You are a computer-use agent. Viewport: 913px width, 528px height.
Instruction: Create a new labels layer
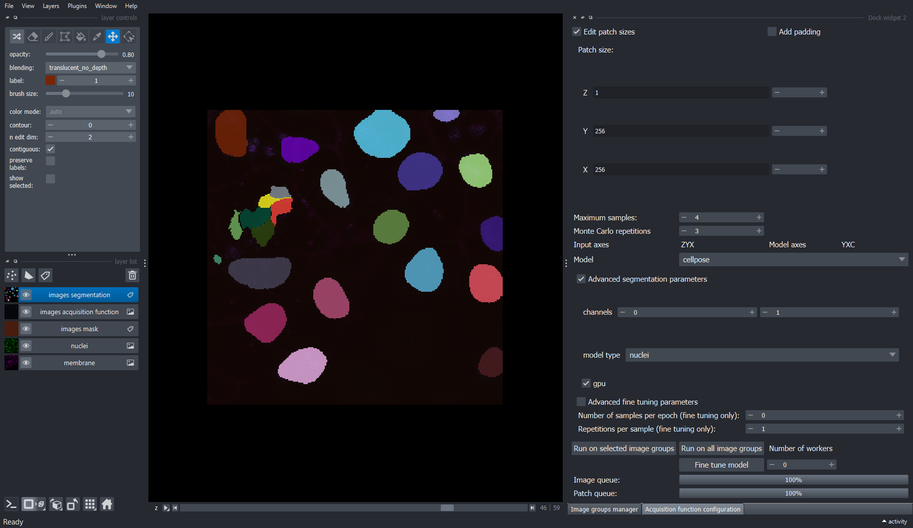45,275
